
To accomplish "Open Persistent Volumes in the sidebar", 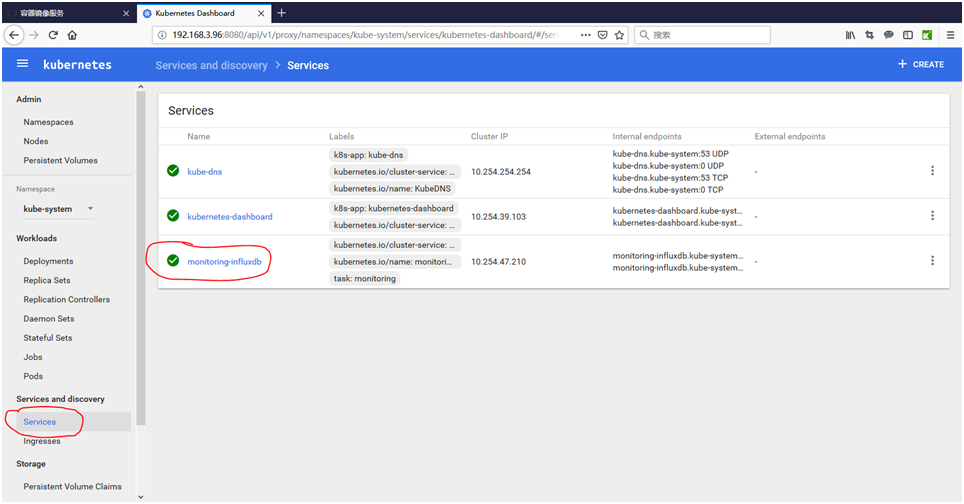I will tap(60, 160).
